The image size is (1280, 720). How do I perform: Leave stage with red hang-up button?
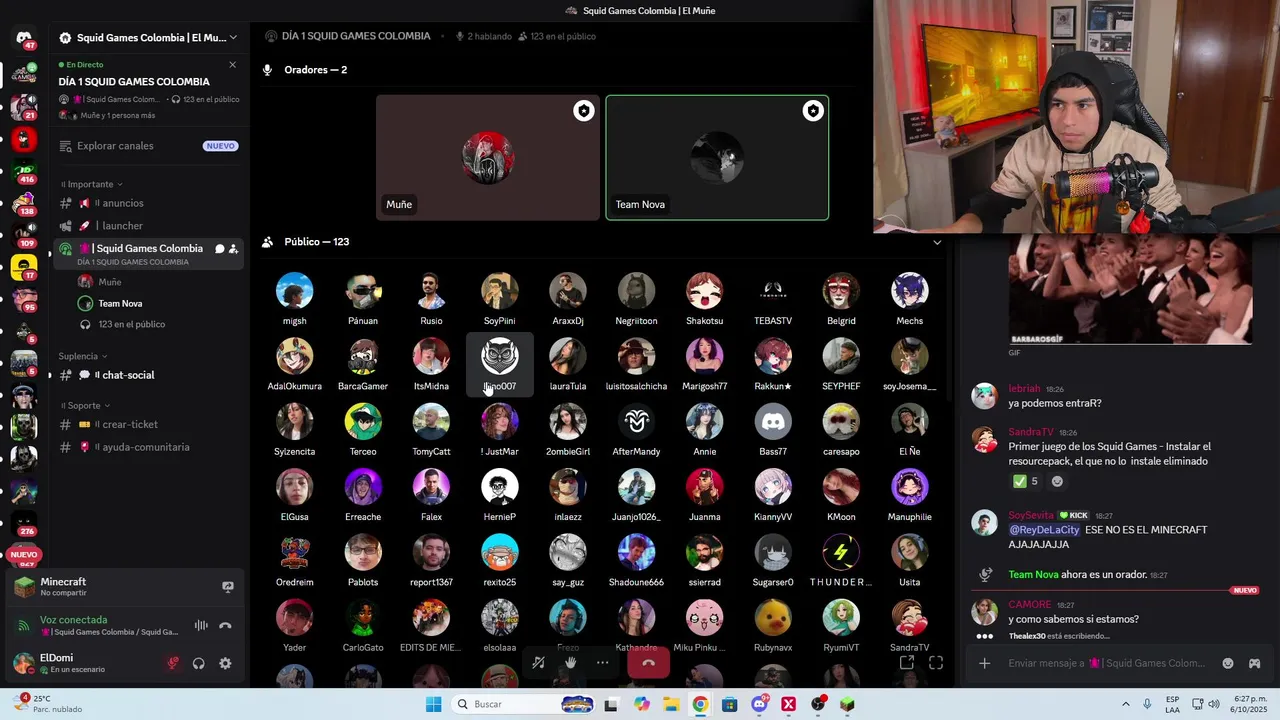(648, 662)
